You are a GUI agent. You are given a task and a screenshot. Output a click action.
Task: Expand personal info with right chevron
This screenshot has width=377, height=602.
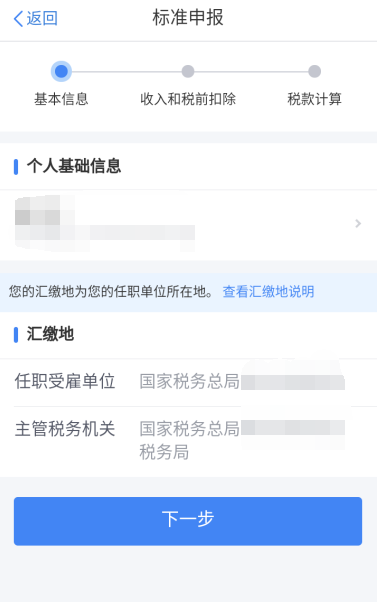click(x=358, y=223)
